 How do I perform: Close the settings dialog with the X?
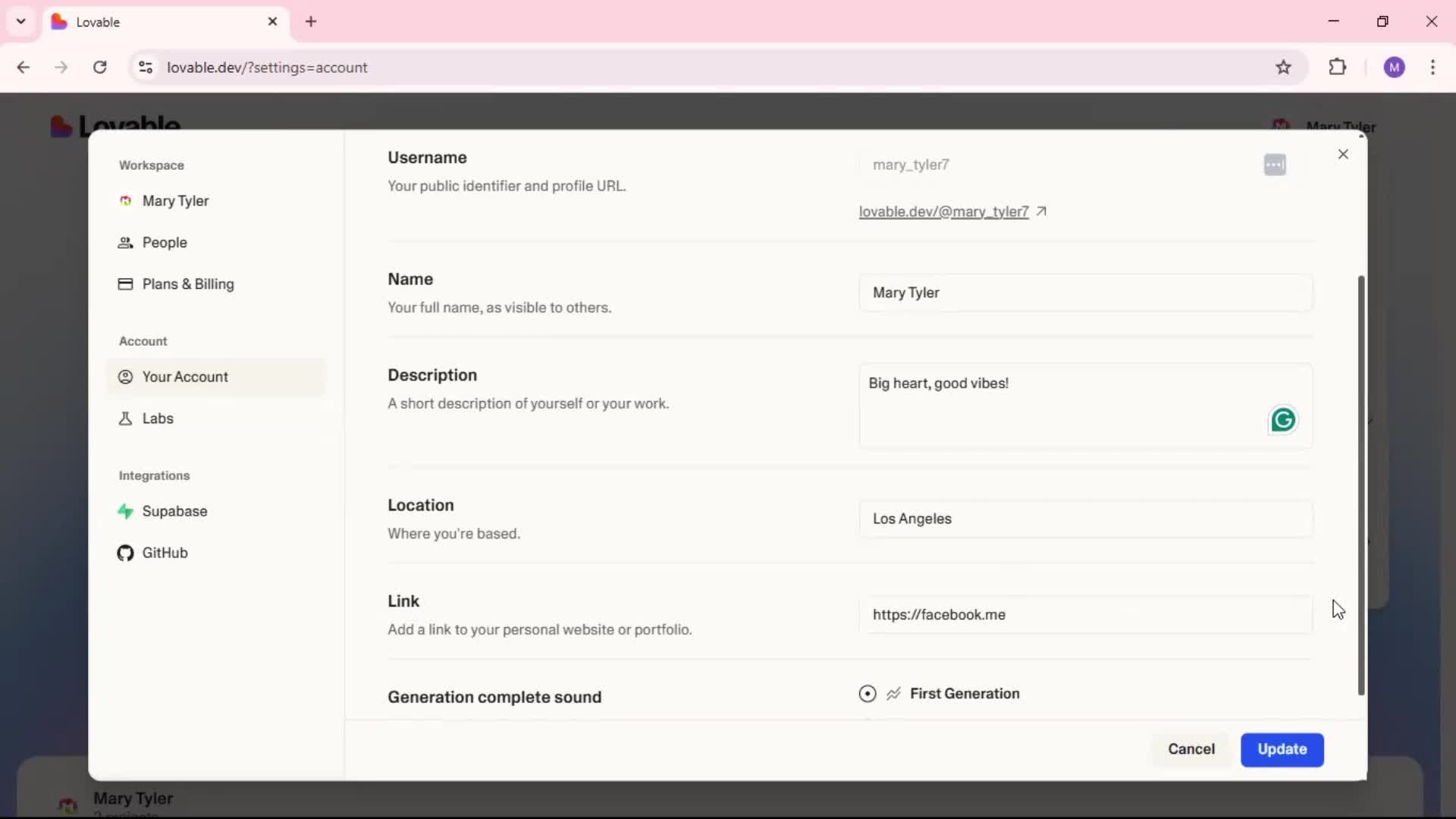coord(1343,155)
